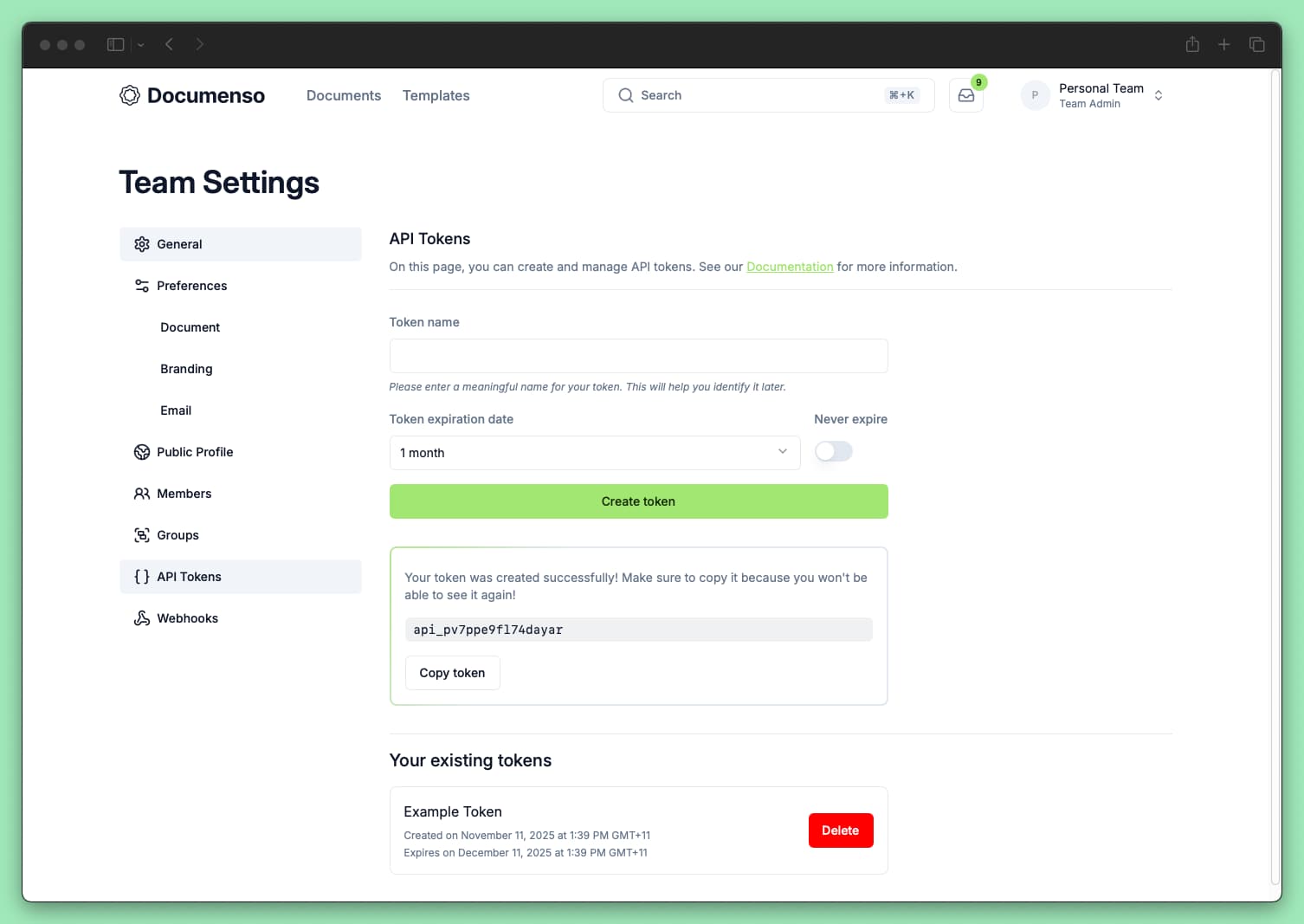Select the General settings gear icon
The width and height of the screenshot is (1304, 924).
click(x=141, y=243)
